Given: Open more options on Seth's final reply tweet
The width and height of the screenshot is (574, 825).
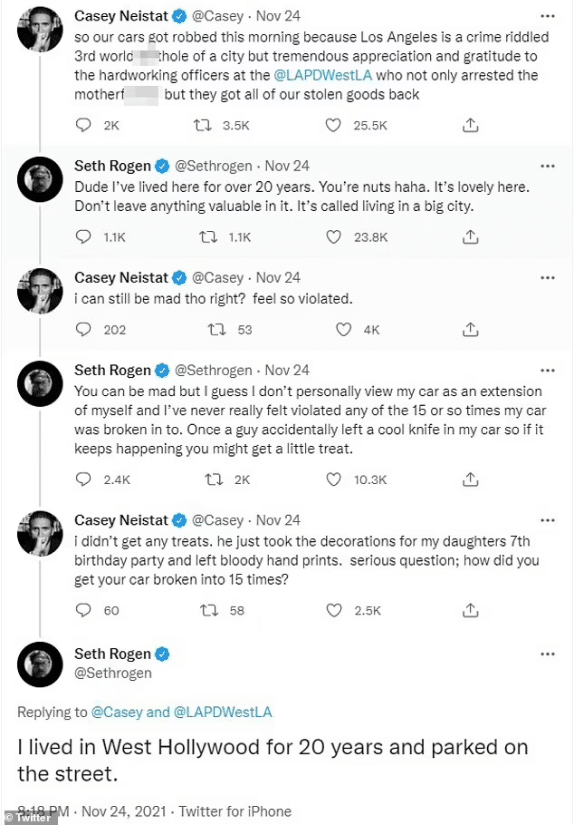Looking at the screenshot, I should click(548, 654).
